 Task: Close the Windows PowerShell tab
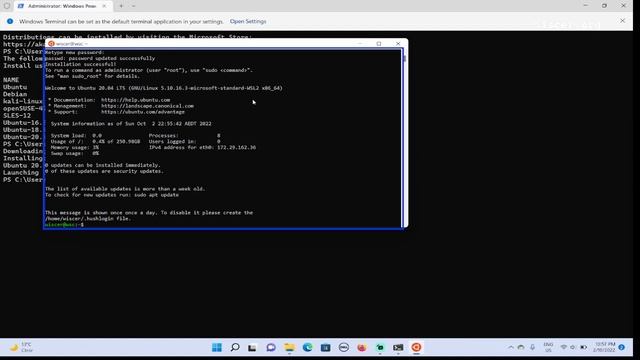(x=104, y=6)
